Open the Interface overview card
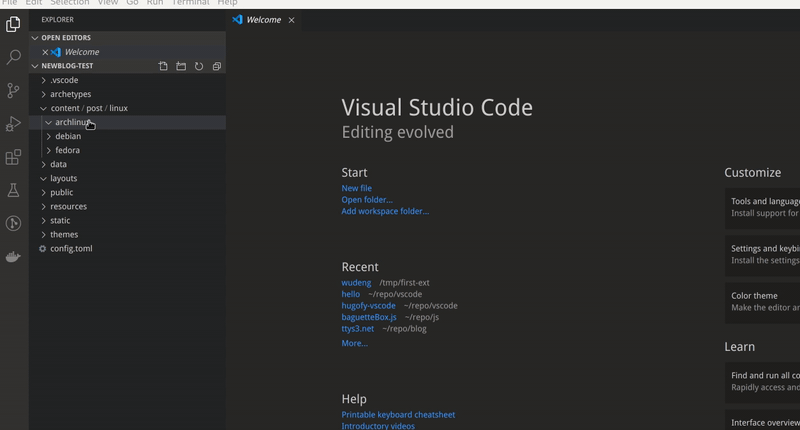The height and width of the screenshot is (430, 800). [x=762, y=421]
